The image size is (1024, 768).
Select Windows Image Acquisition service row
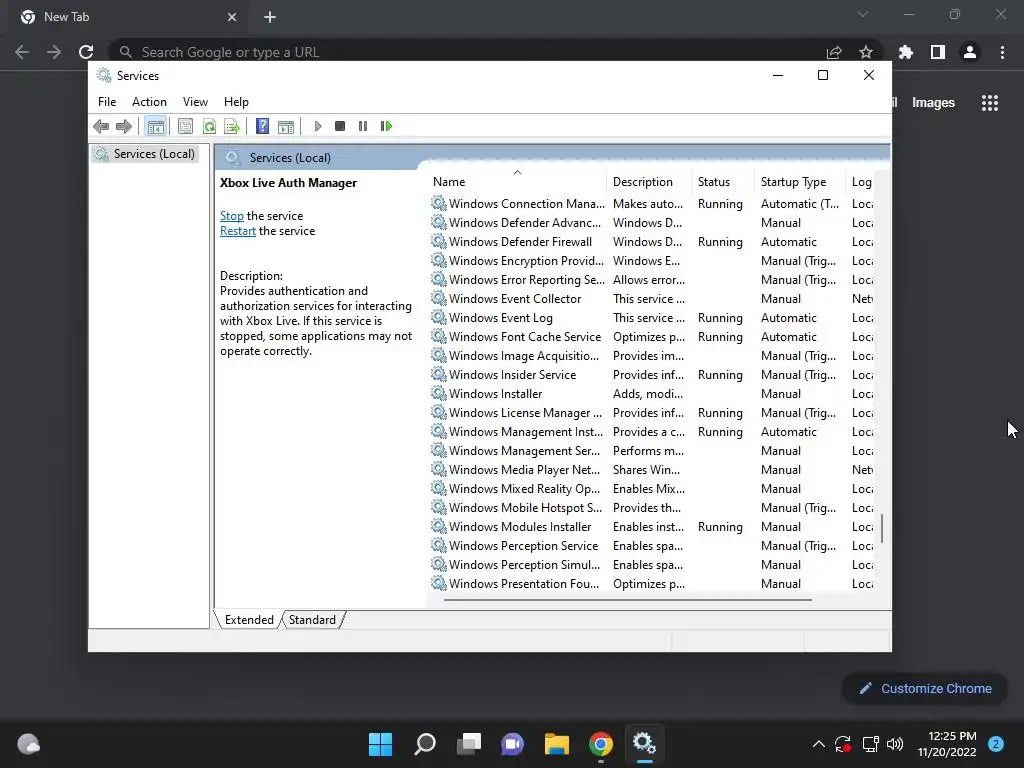652,355
